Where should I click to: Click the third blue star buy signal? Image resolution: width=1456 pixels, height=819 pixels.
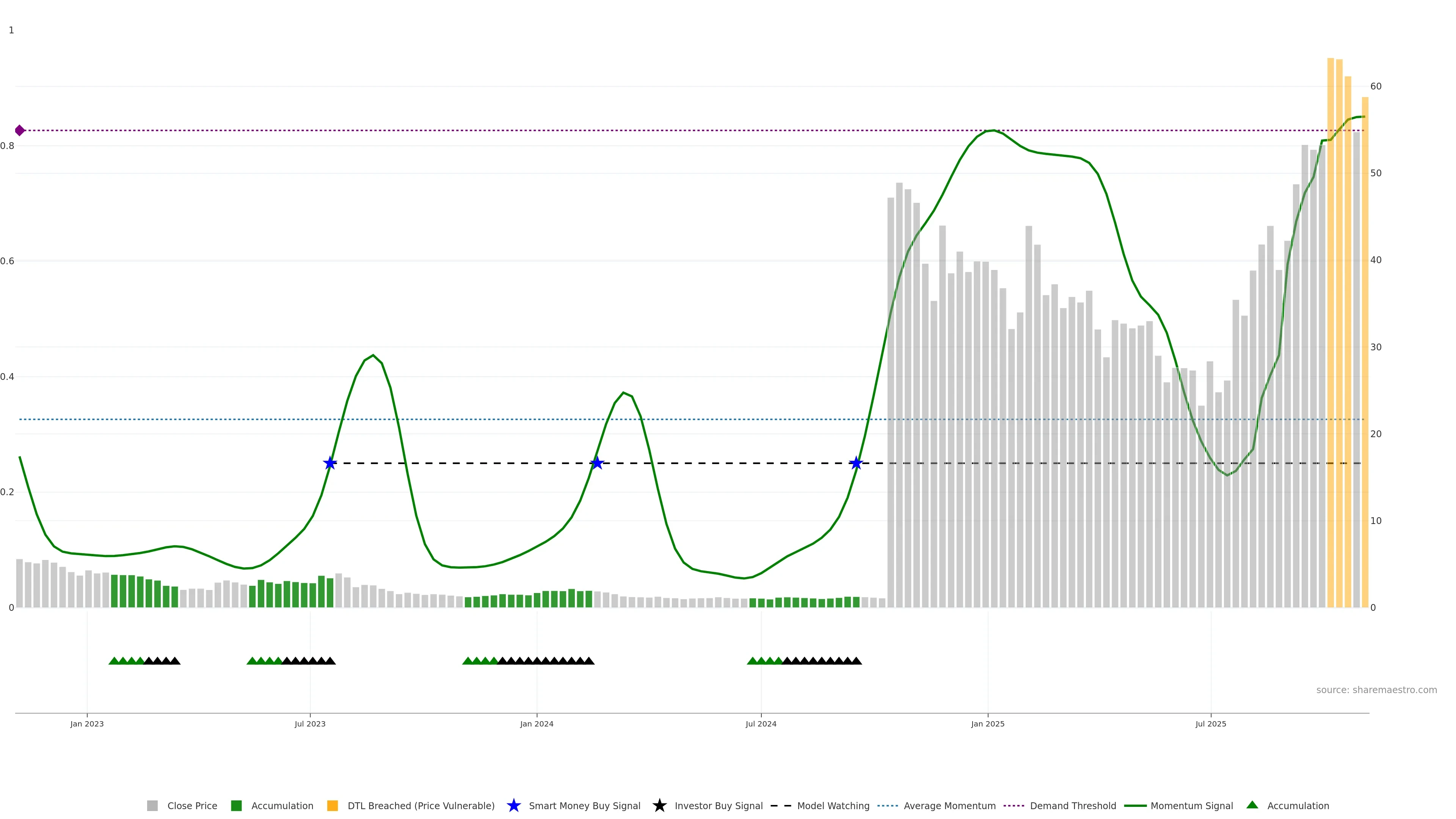tap(856, 463)
